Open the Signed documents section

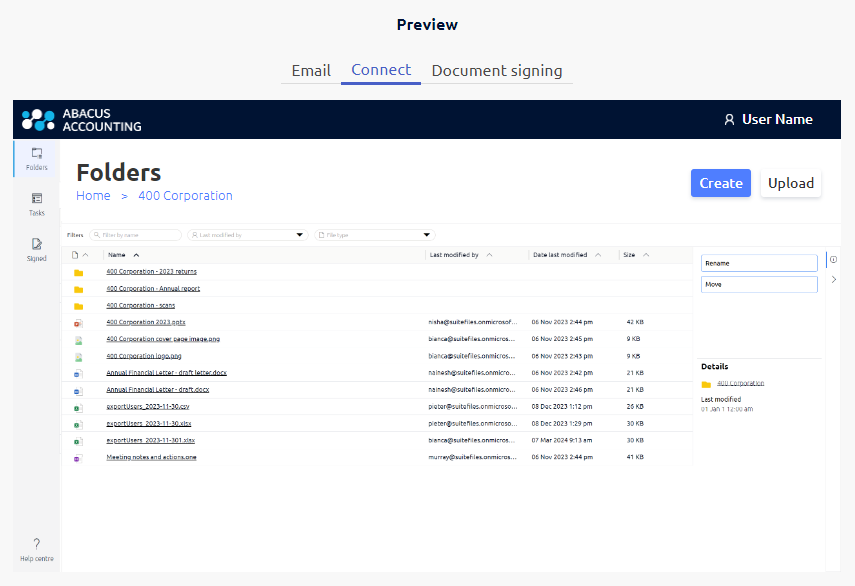click(36, 248)
